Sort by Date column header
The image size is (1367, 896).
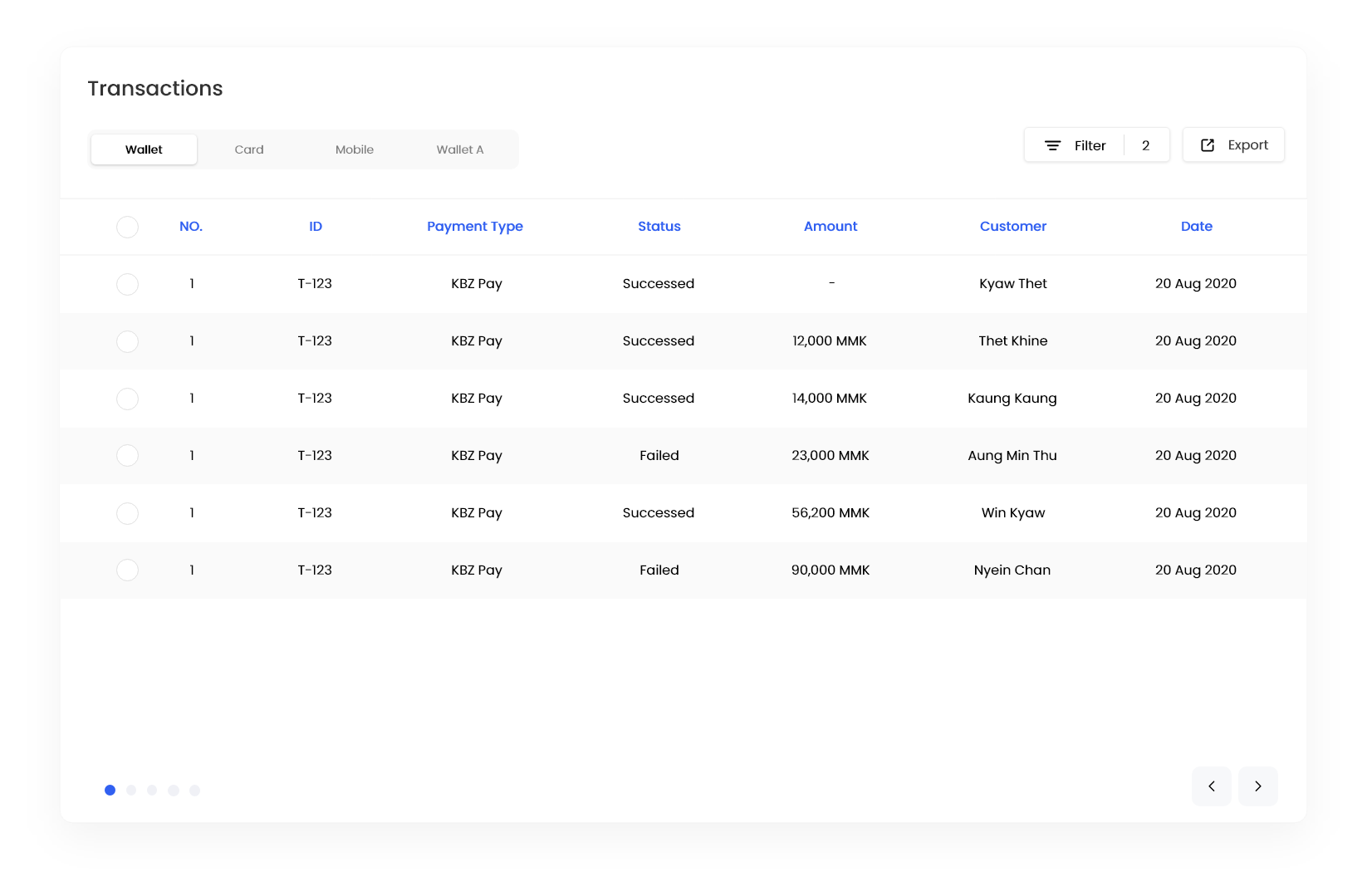click(x=1197, y=226)
